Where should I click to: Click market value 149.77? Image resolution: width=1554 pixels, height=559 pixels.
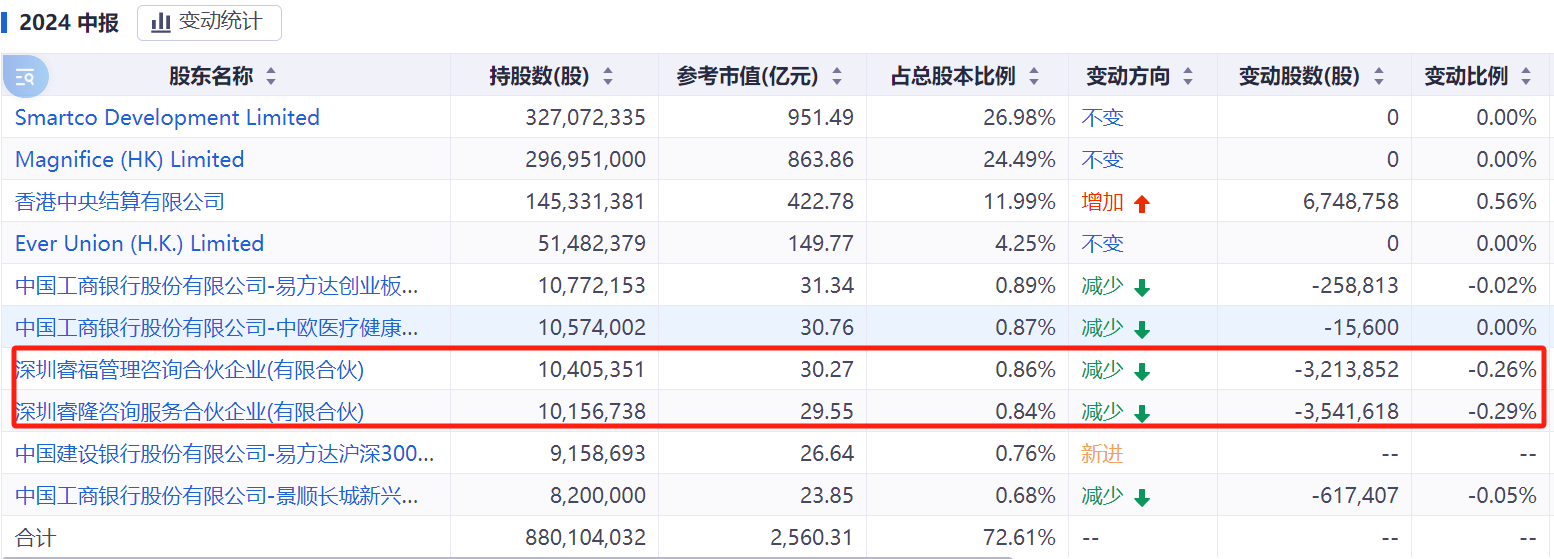820,243
